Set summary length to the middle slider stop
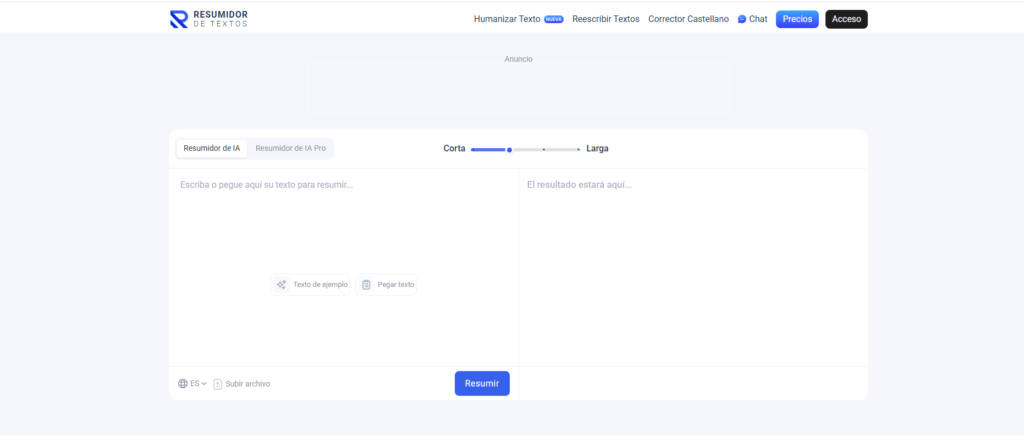Viewport: 1024px width, 441px height. [543, 149]
